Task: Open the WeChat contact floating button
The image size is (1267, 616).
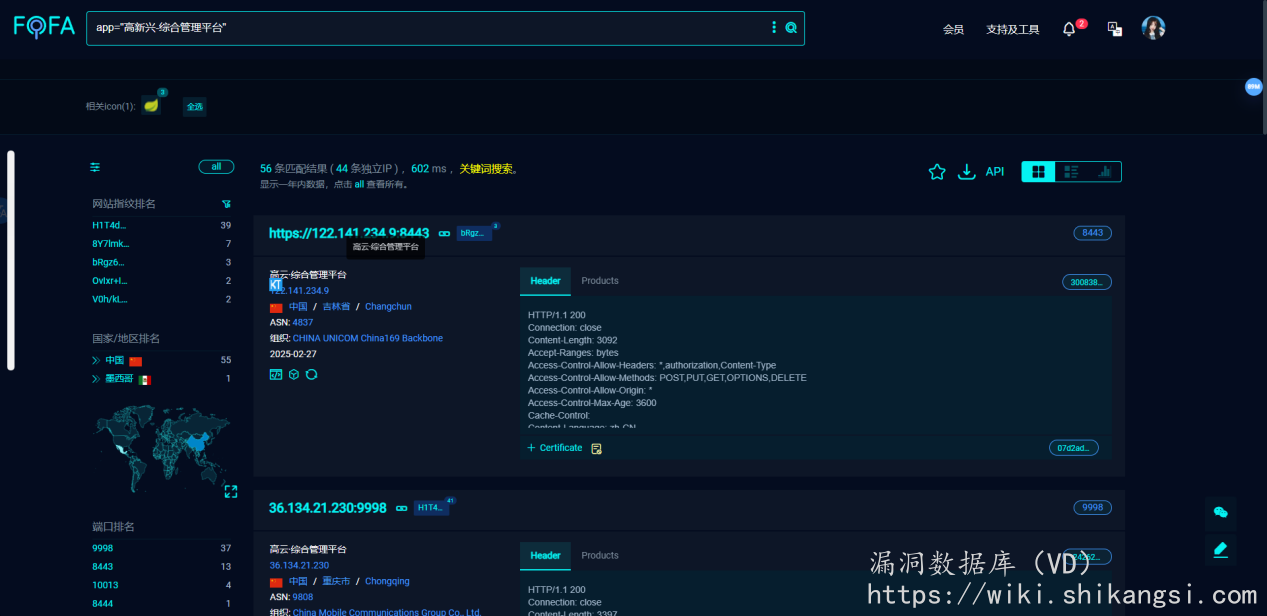Action: click(x=1220, y=512)
